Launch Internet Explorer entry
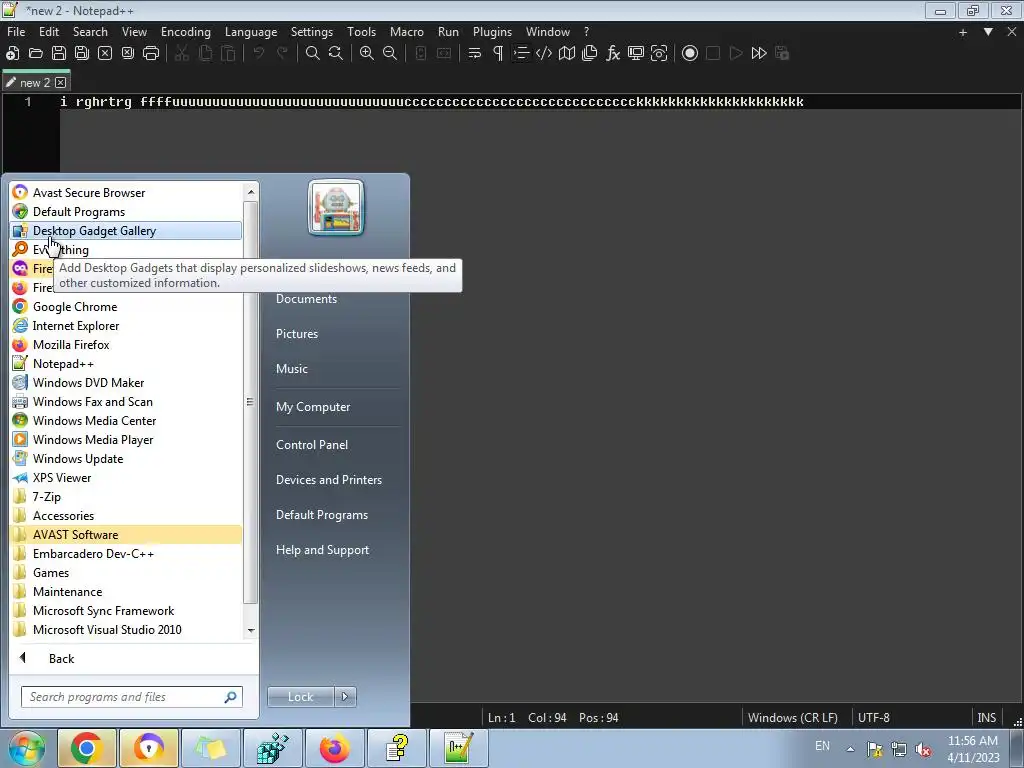 [x=126, y=326]
